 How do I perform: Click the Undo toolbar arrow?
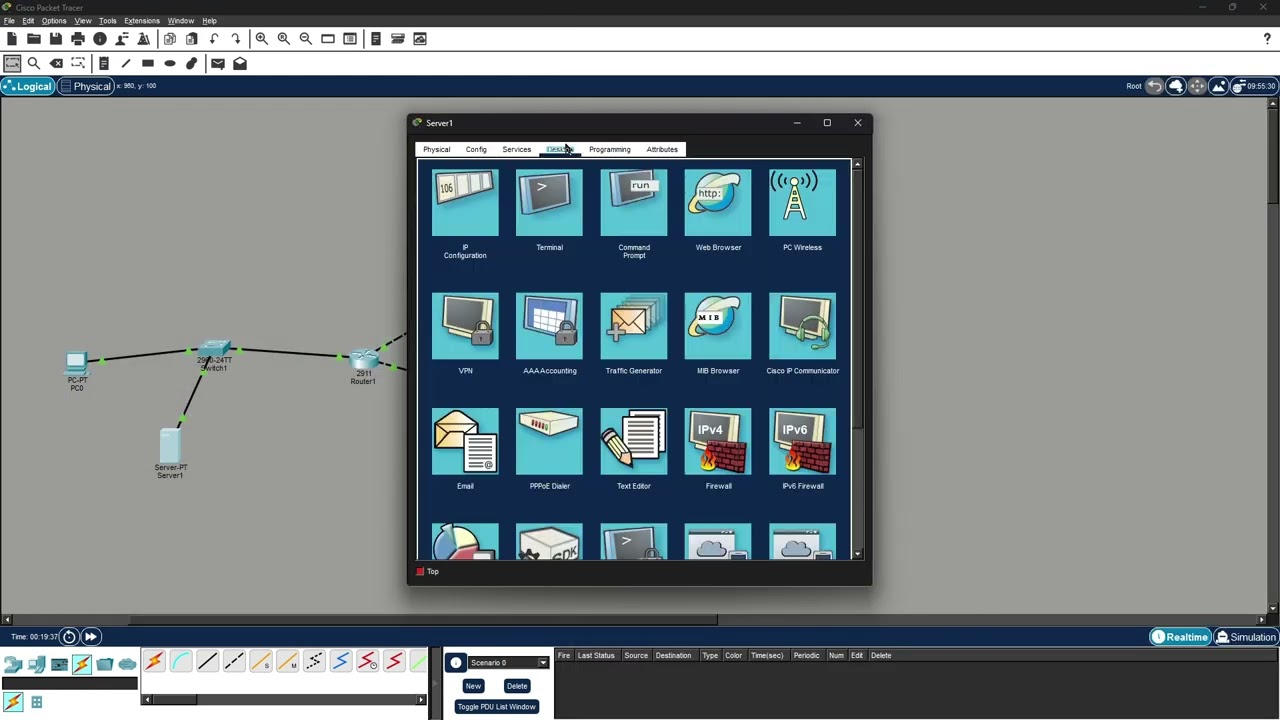point(214,39)
